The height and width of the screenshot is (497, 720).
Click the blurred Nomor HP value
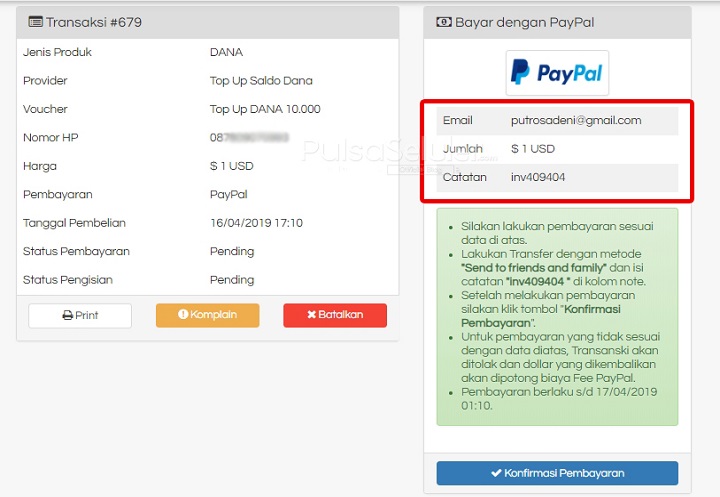click(x=249, y=138)
